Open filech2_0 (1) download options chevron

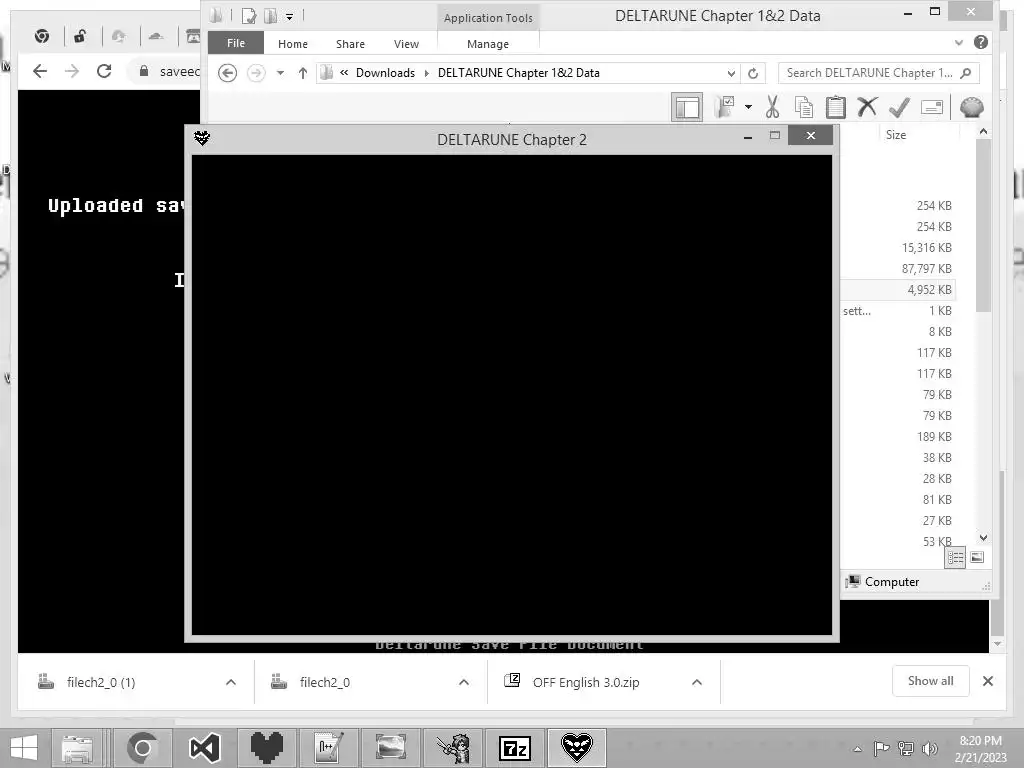(231, 682)
